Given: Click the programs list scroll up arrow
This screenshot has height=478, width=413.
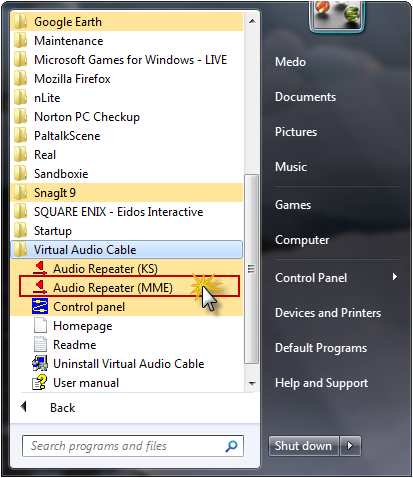Looking at the screenshot, I should pos(252,21).
